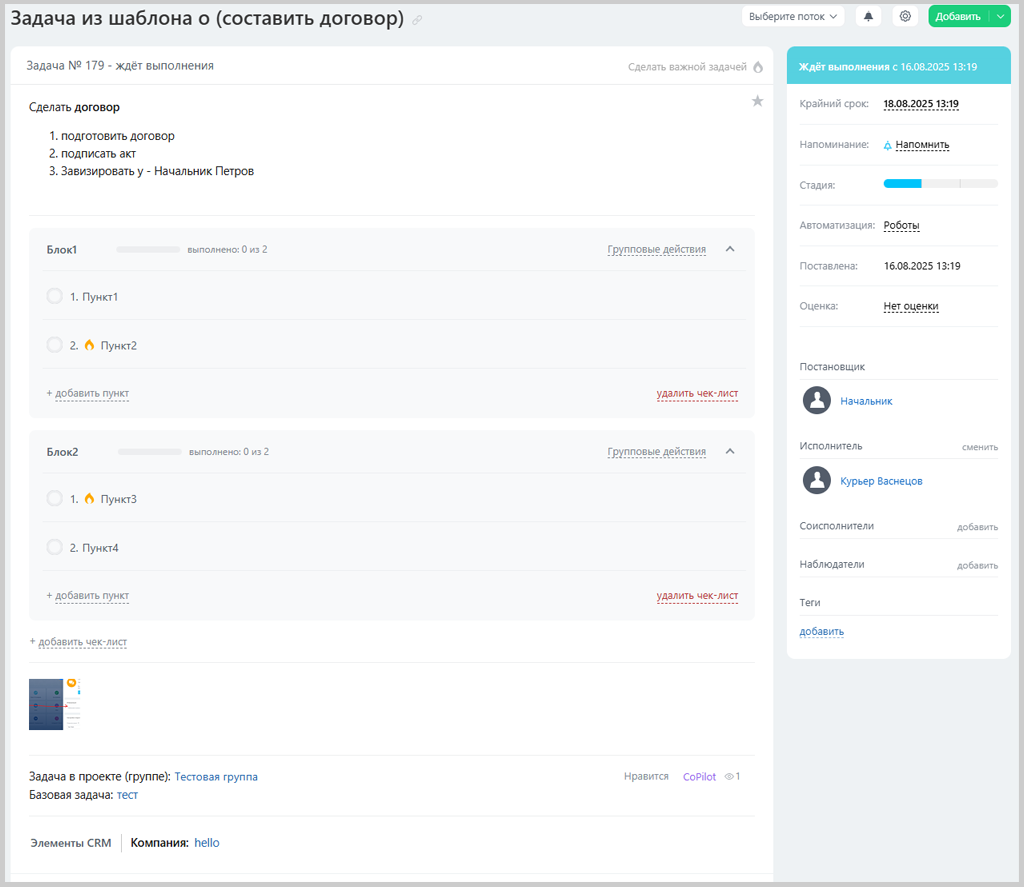The width and height of the screenshot is (1024, 887).
Task: Check off Пункт4 in Блок2
Action: [x=55, y=548]
